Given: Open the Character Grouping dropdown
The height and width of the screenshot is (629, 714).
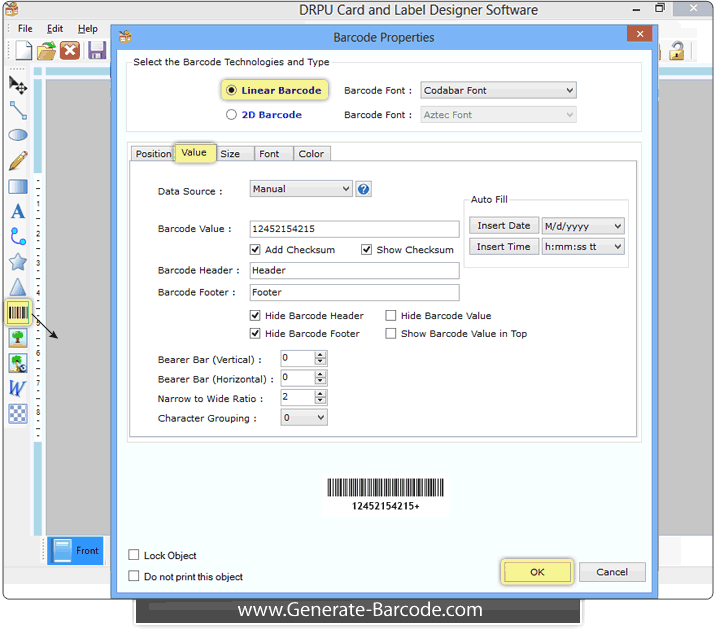Looking at the screenshot, I should click(304, 417).
